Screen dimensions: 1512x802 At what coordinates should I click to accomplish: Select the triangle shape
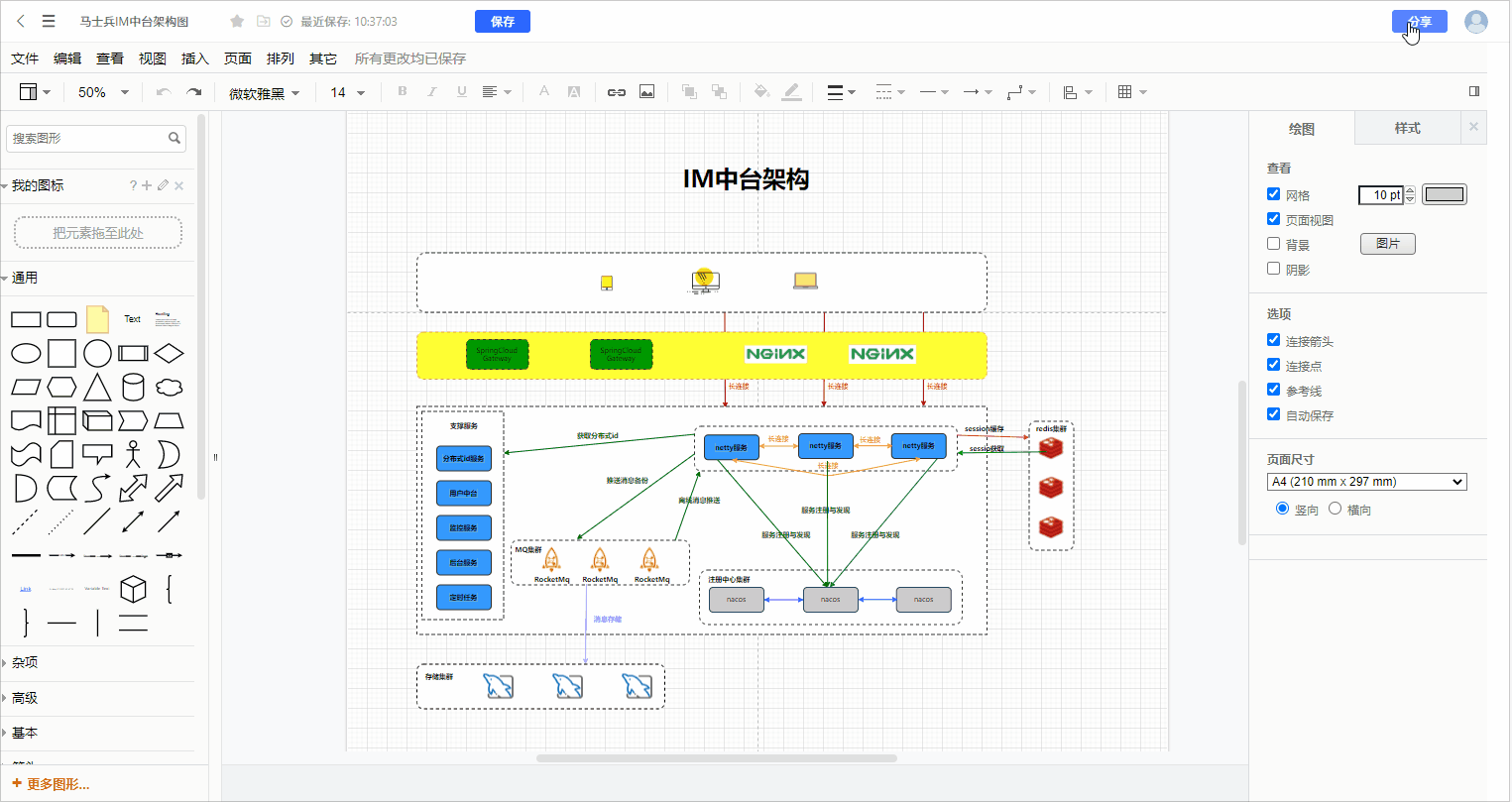point(97,387)
